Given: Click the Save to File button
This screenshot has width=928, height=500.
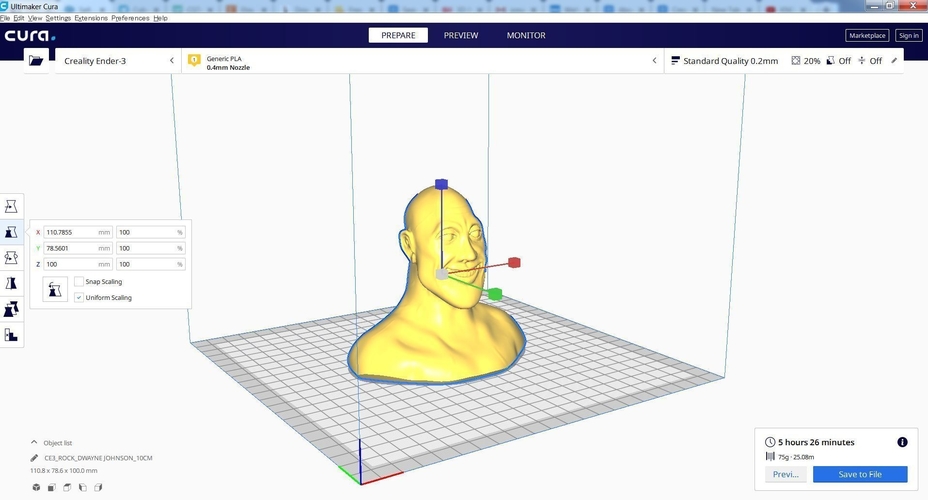Looking at the screenshot, I should tap(860, 474).
